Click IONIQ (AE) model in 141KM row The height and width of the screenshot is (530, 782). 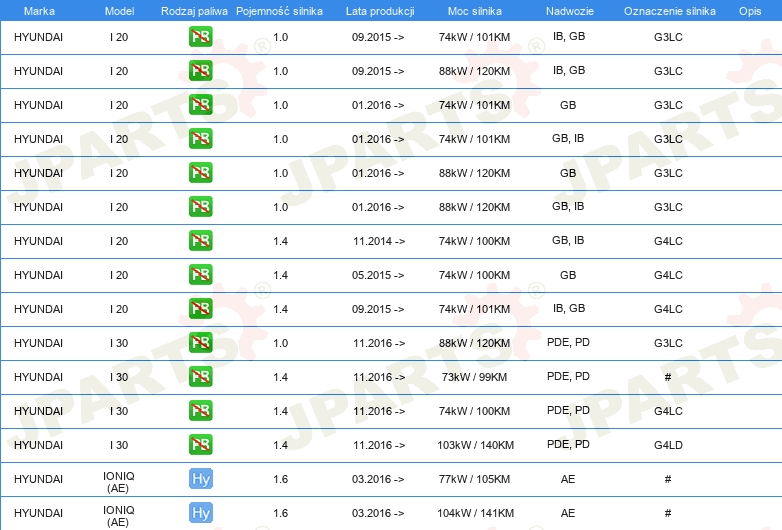coord(119,516)
